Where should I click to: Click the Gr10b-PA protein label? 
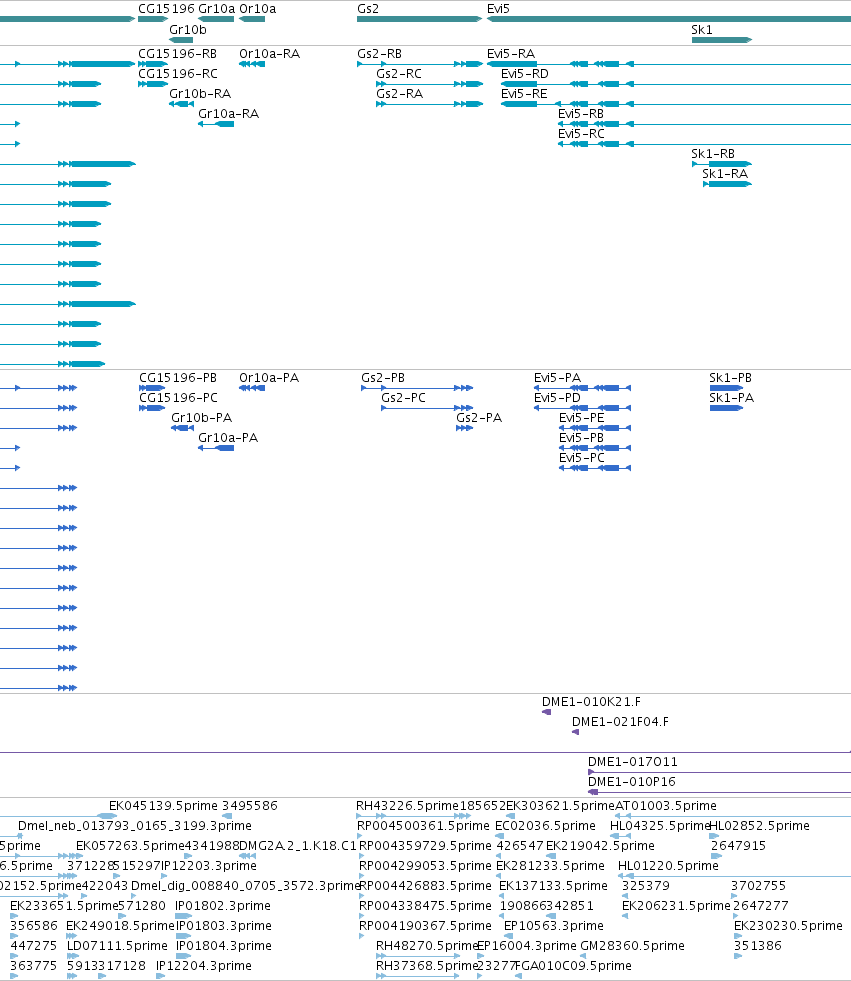coord(201,418)
